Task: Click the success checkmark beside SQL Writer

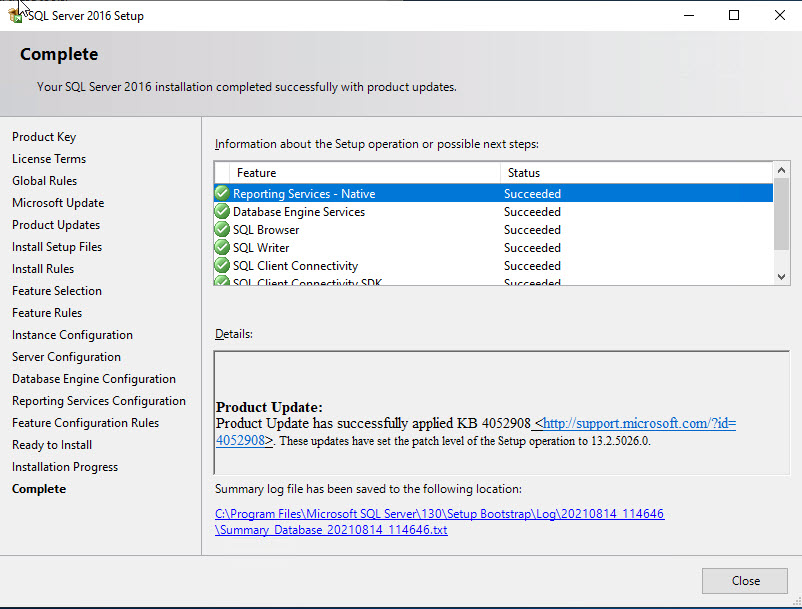Action: tap(222, 247)
